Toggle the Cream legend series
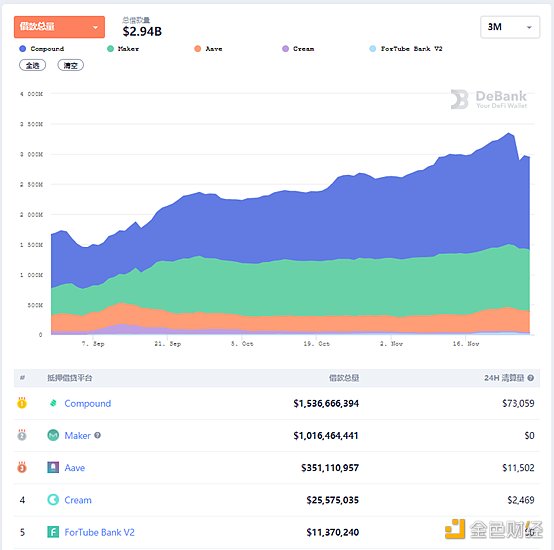 [x=298, y=49]
